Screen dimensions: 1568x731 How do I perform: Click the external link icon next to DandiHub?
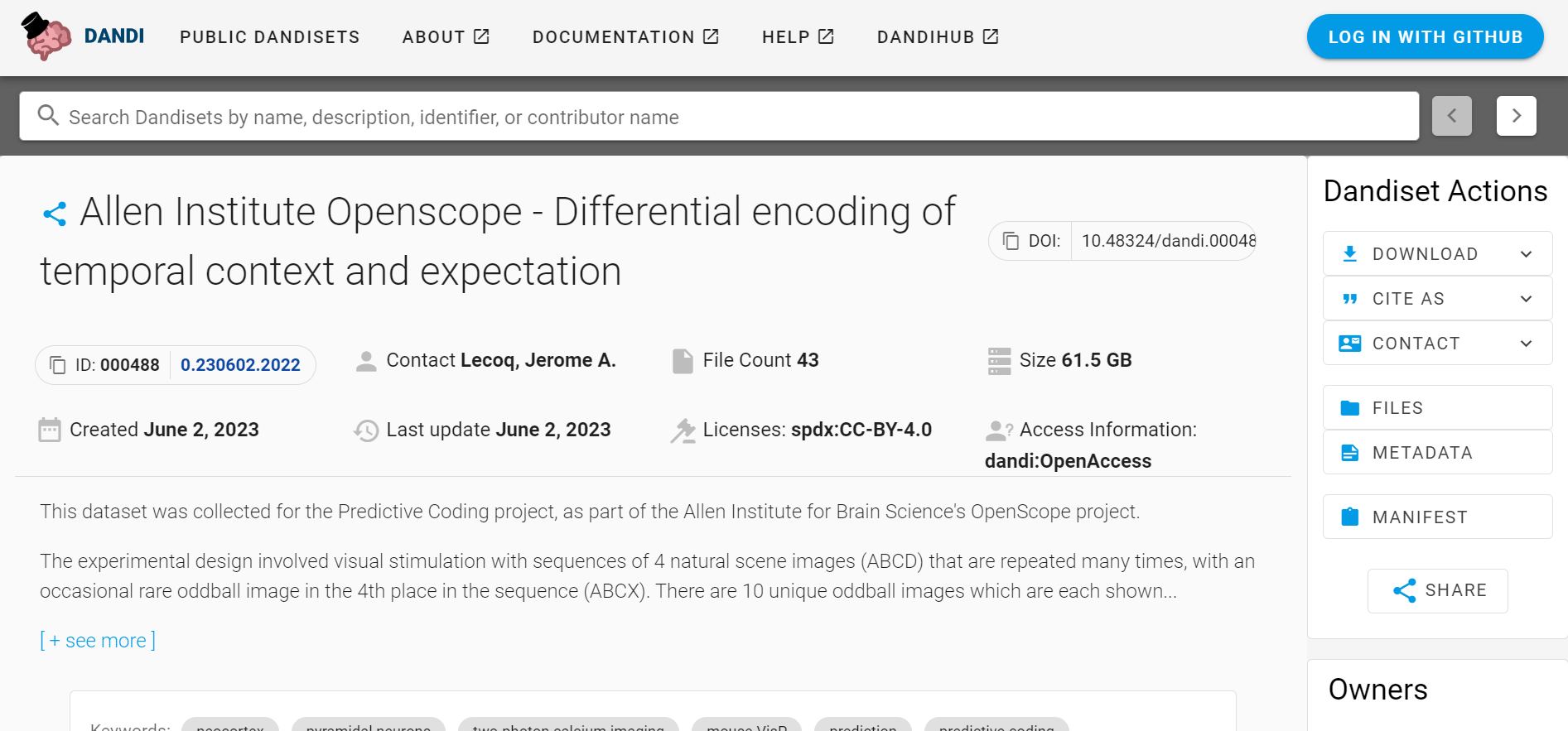(991, 36)
